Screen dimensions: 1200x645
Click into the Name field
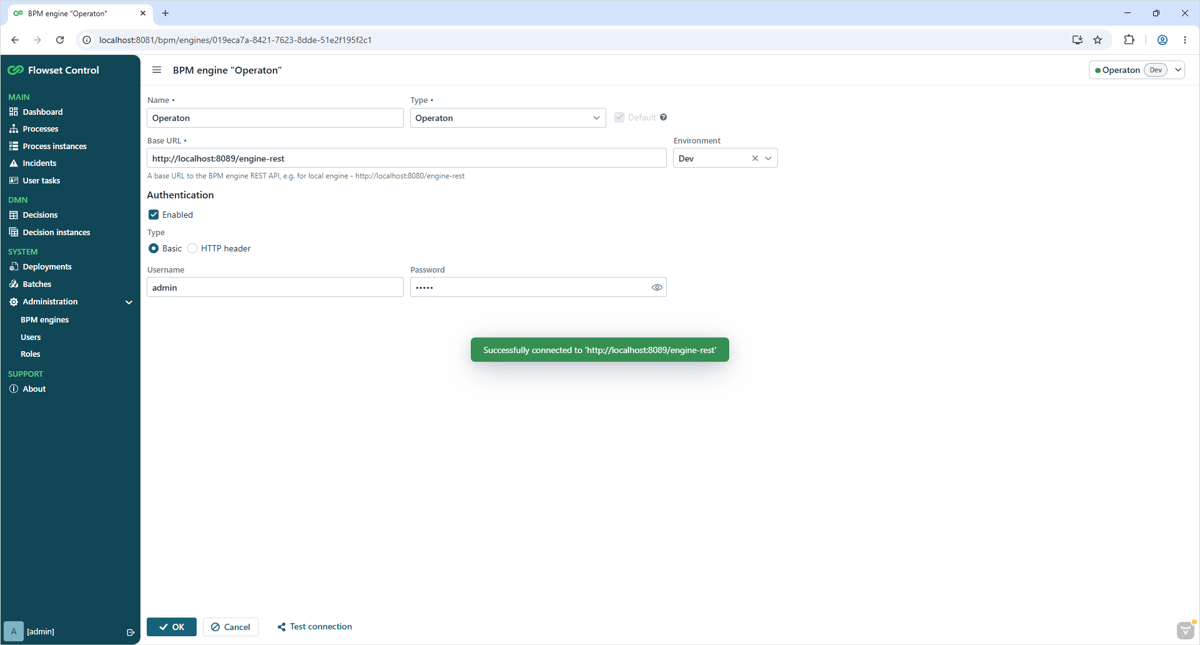(275, 118)
